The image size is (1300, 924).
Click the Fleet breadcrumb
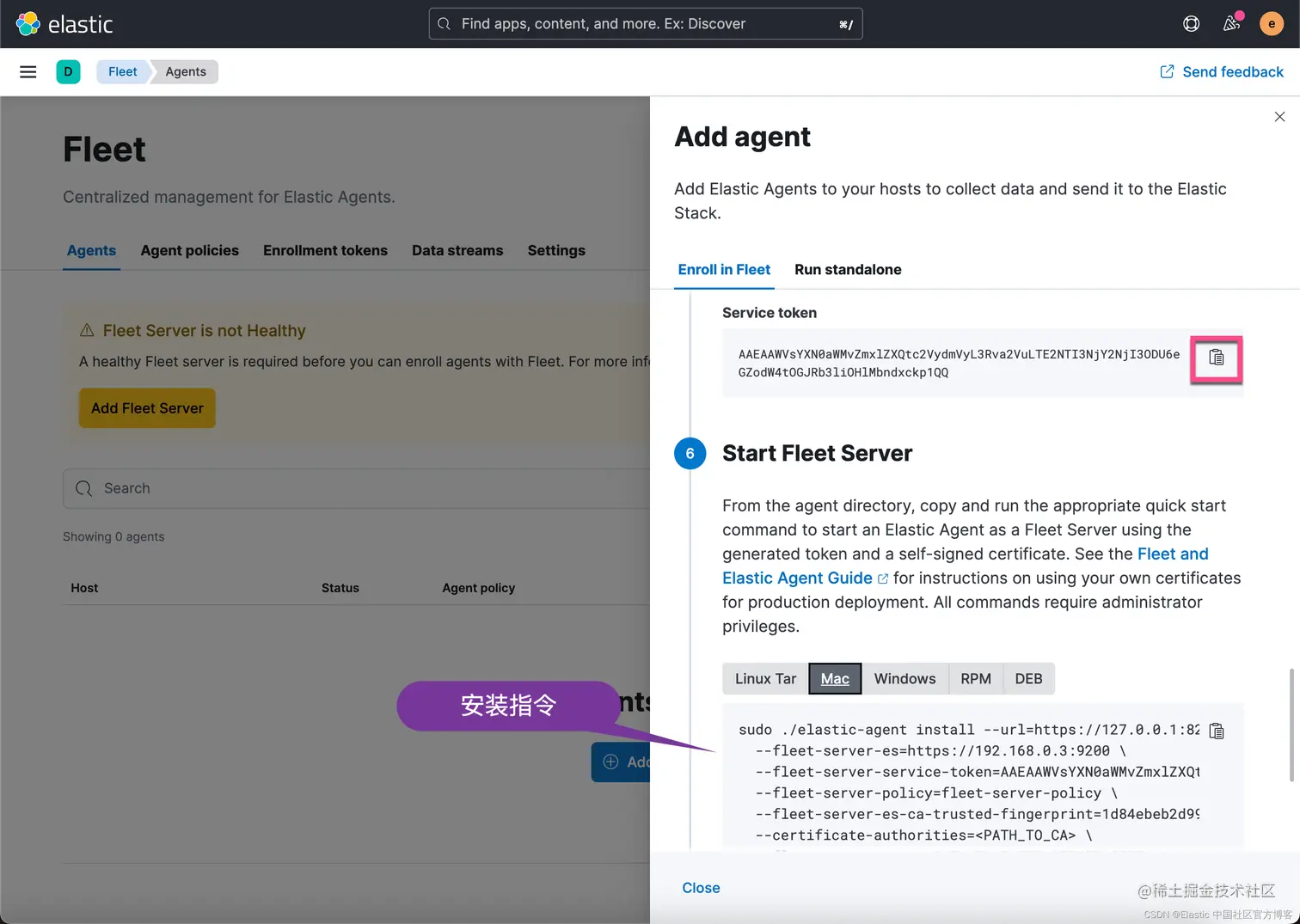[x=122, y=72]
